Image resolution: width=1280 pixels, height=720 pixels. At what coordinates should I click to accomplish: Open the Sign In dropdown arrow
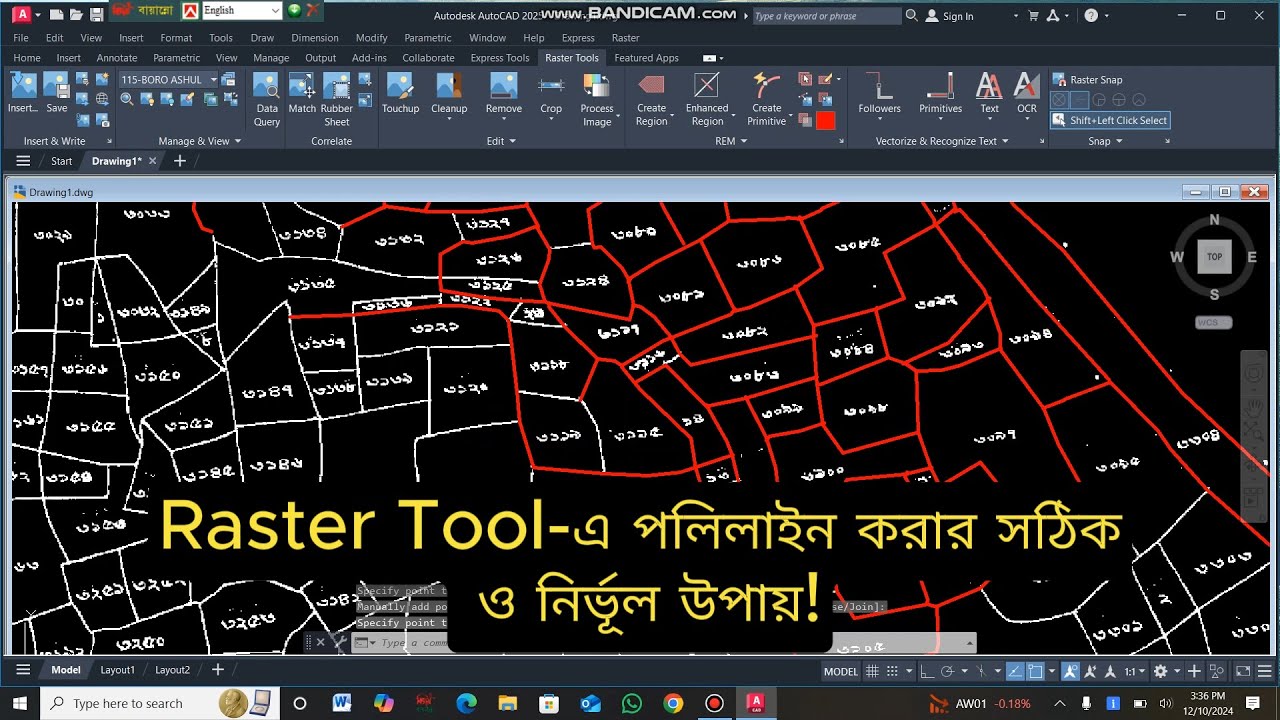1016,16
